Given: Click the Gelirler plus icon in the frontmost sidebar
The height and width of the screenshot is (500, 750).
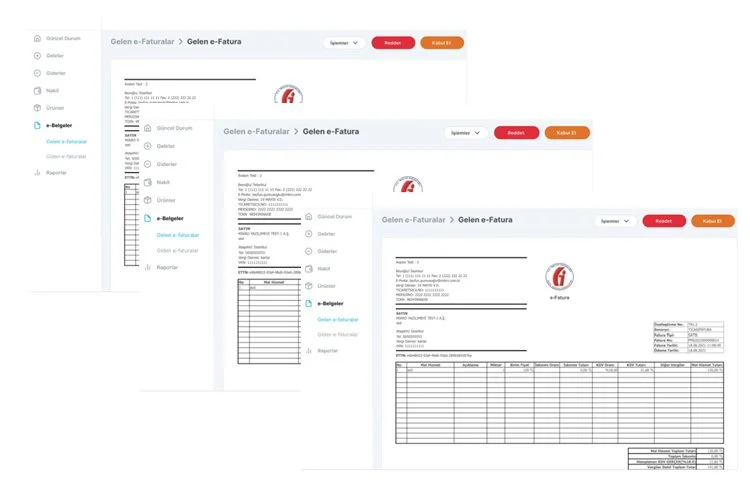Looking at the screenshot, I should 308,234.
